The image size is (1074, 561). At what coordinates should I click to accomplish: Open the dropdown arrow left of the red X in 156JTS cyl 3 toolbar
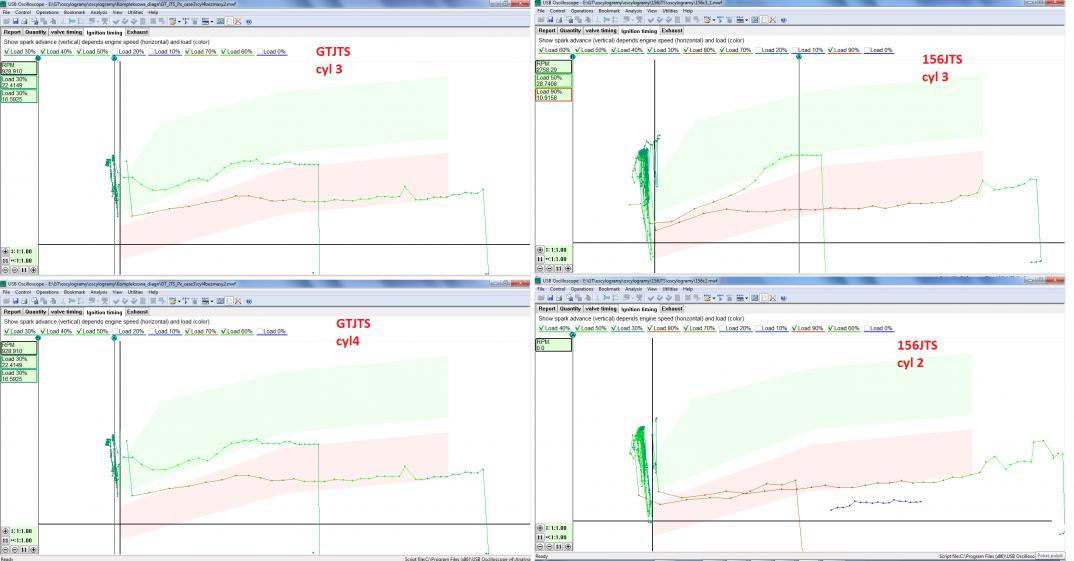747,20
